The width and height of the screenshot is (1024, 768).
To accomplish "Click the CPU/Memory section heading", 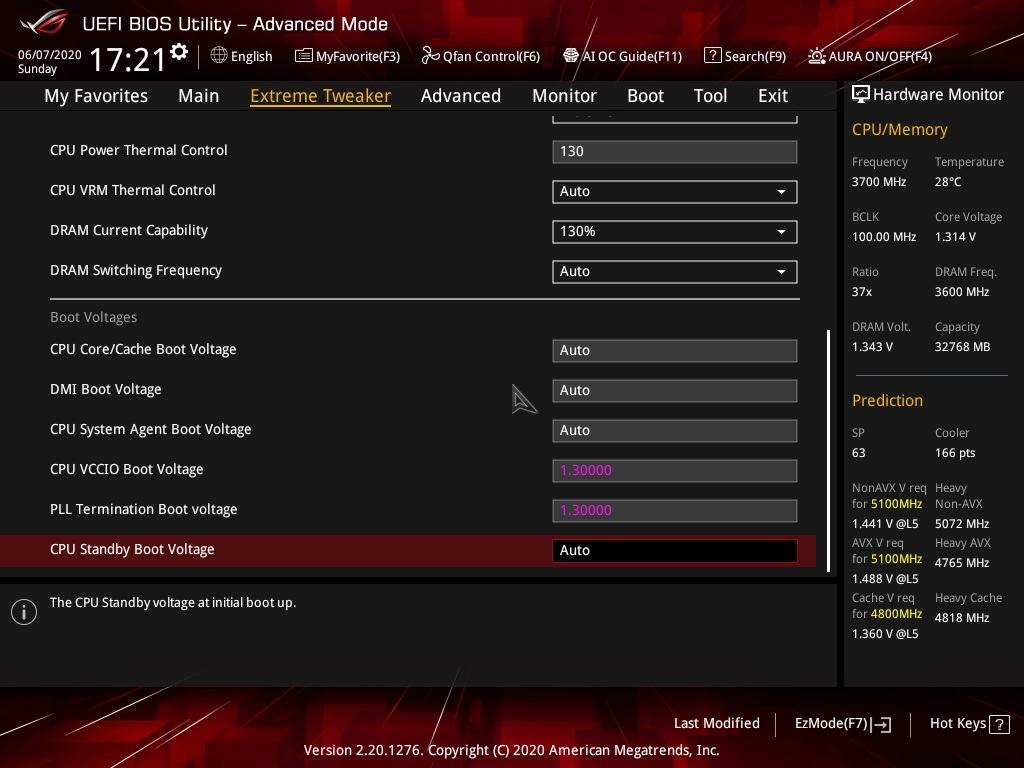I will tap(900, 130).
